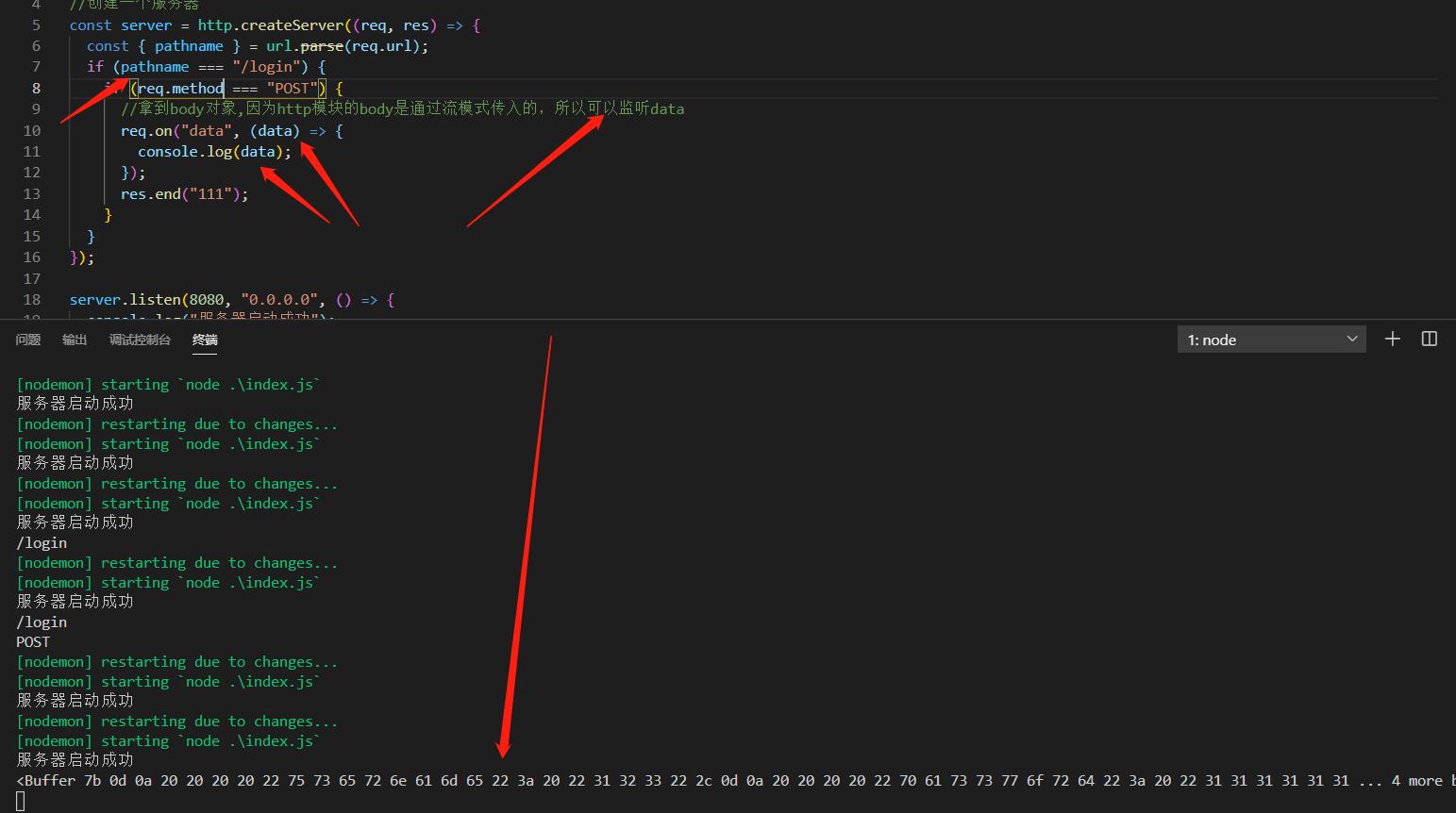
Task: Click line number 13 in the gutter
Action: [32, 193]
